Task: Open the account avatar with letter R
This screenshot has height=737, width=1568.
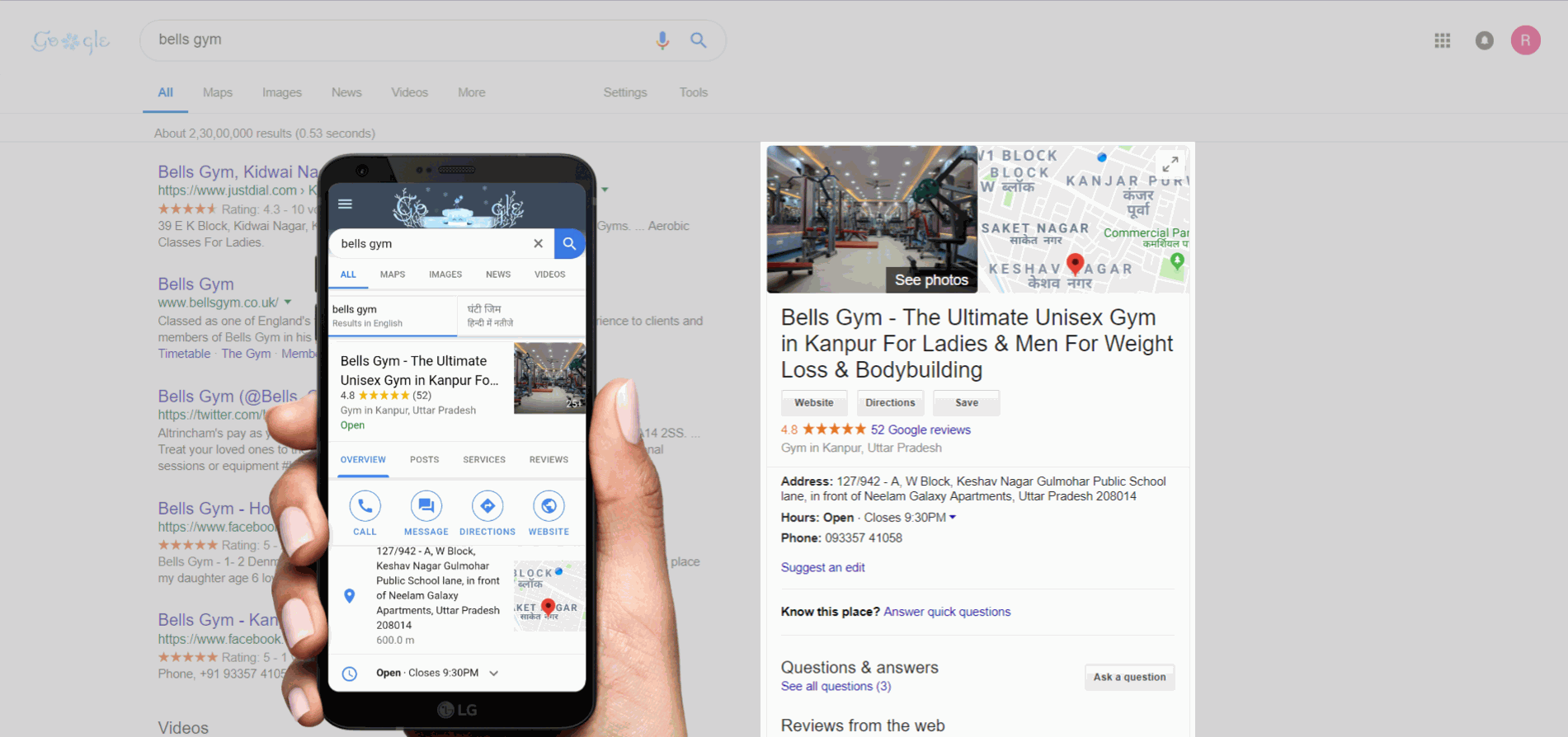Action: click(1526, 40)
